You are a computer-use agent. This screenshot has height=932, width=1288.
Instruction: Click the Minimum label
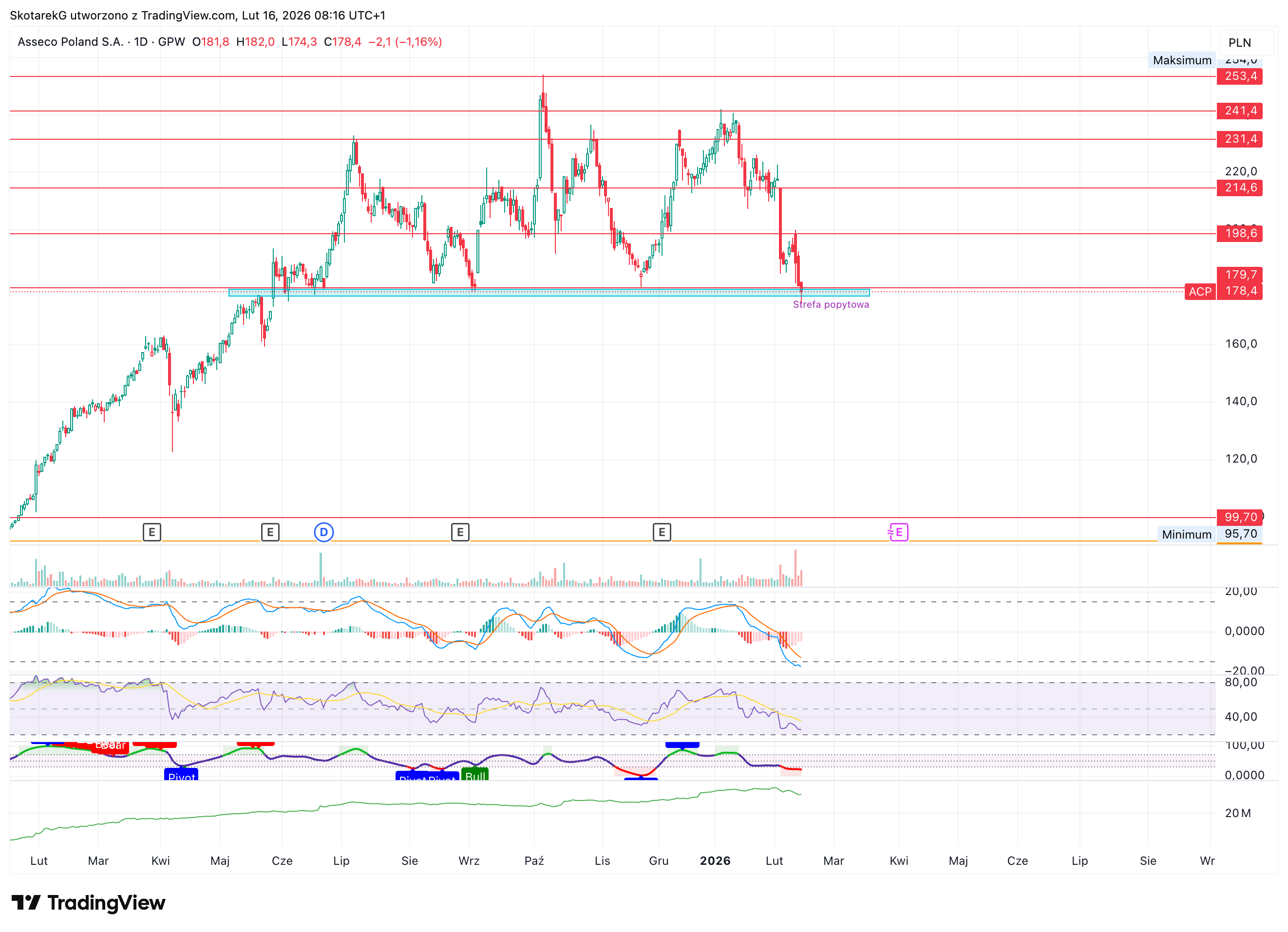(1186, 534)
